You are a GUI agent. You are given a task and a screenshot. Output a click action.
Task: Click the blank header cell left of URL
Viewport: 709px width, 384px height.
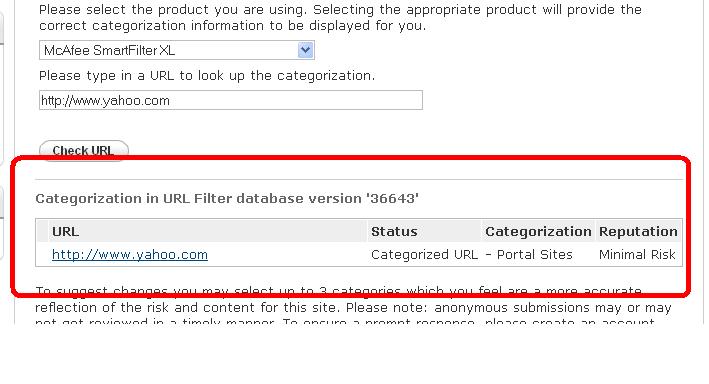pos(43,231)
